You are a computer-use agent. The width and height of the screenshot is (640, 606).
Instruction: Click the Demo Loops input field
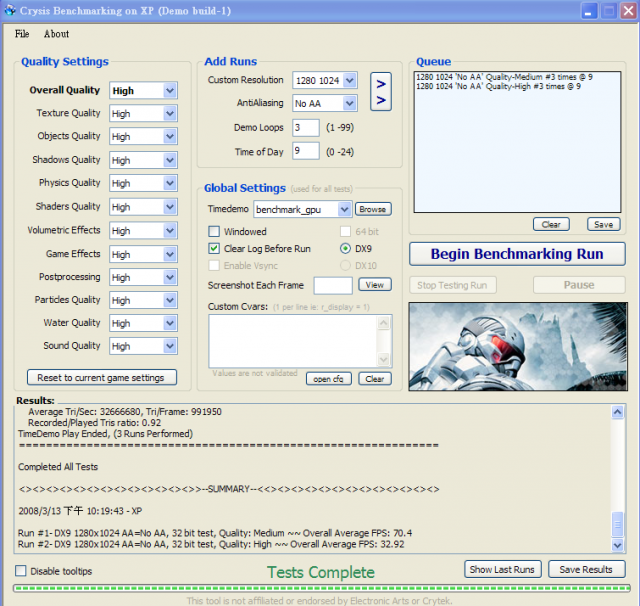(306, 128)
